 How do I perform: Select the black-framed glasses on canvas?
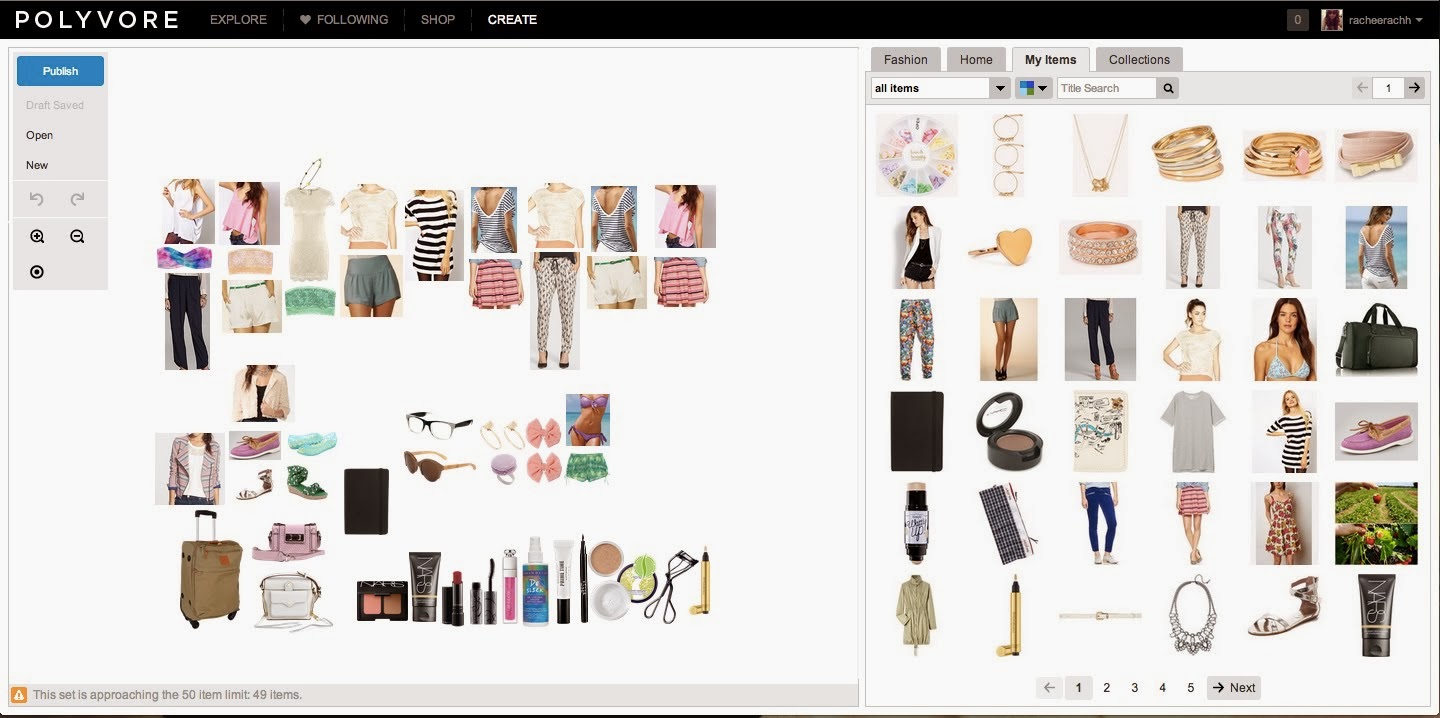[439, 423]
